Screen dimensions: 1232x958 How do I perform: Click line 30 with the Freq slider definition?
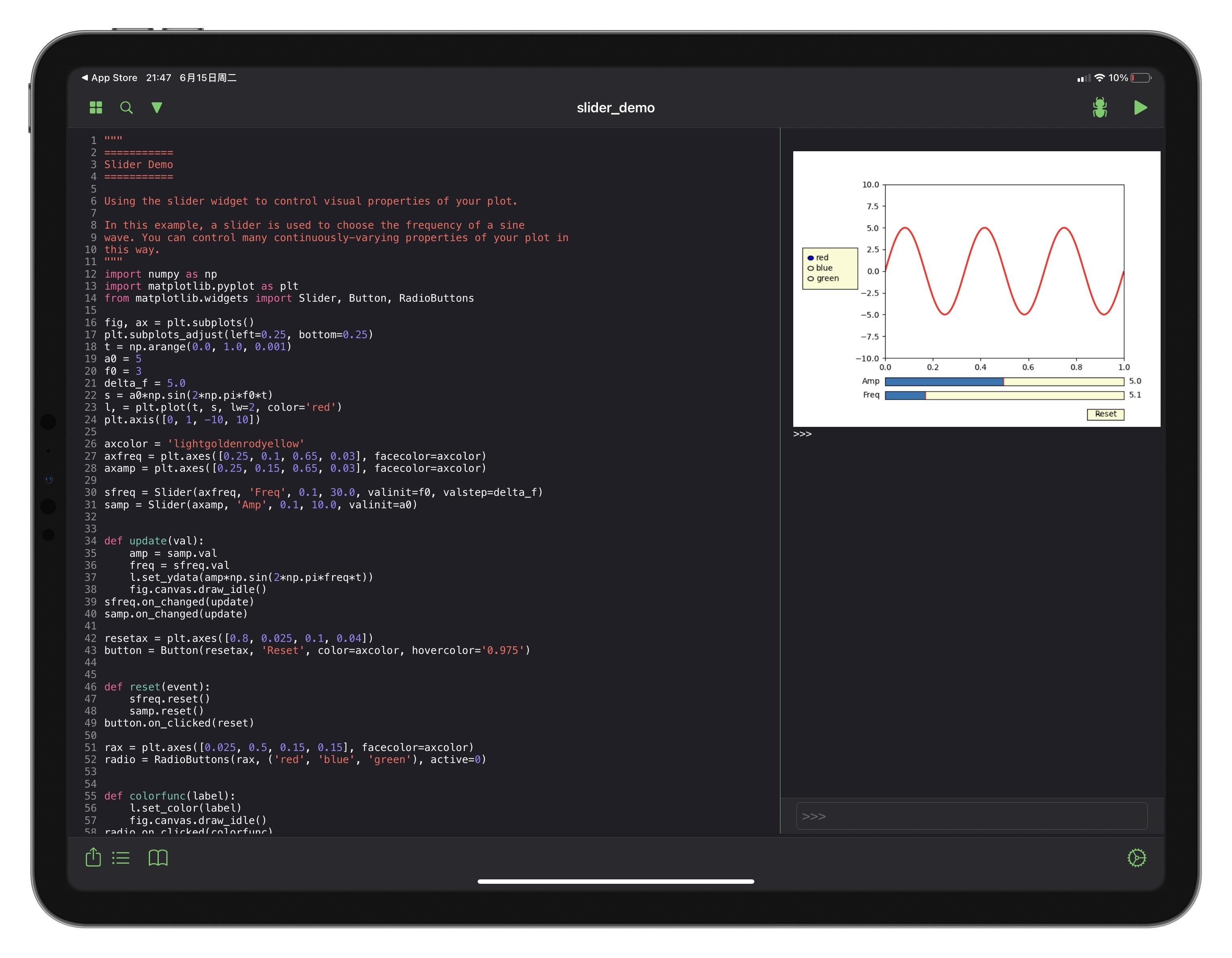point(323,493)
